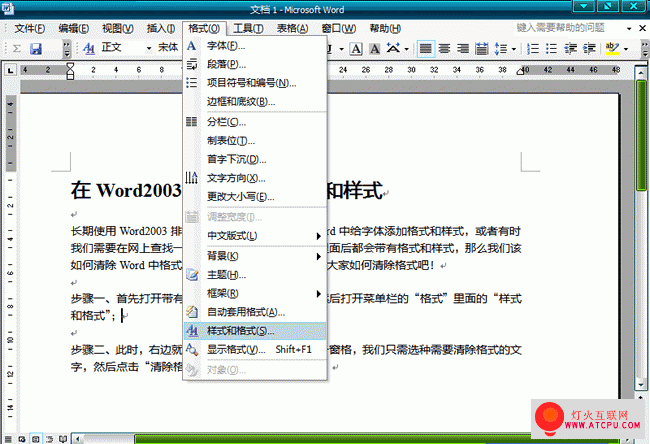Open the style 正文 dropdown
Image resolution: width=650 pixels, height=444 pixels.
pos(149,49)
